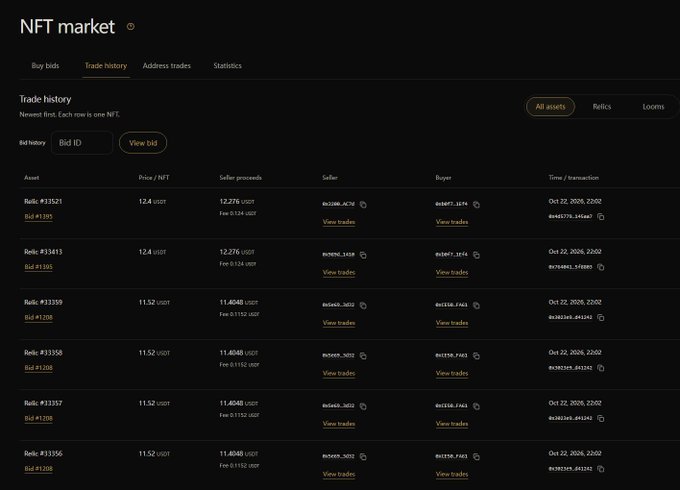Select the All assets filter
680x490 pixels.
click(550, 107)
